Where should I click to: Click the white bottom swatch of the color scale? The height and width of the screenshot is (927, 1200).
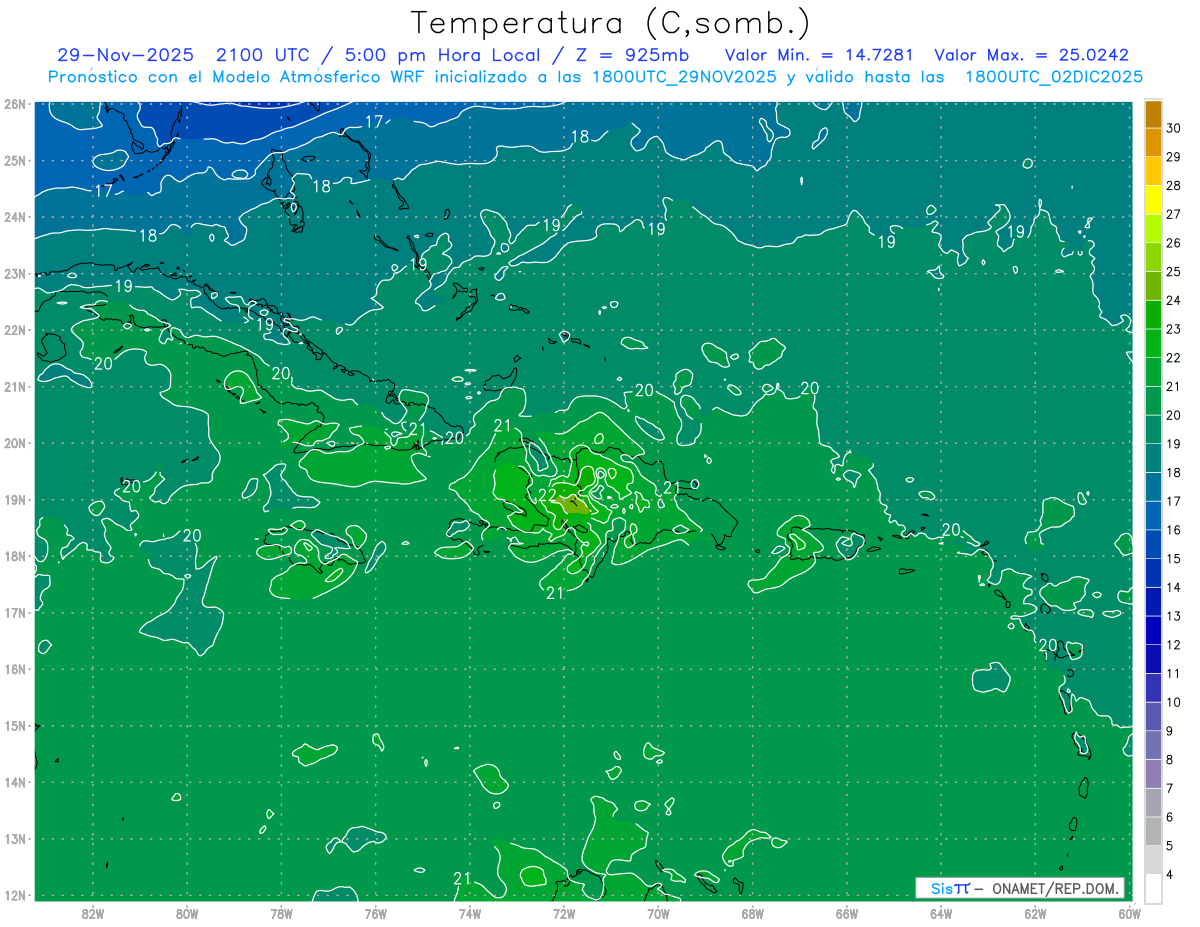pyautogui.click(x=1153, y=888)
